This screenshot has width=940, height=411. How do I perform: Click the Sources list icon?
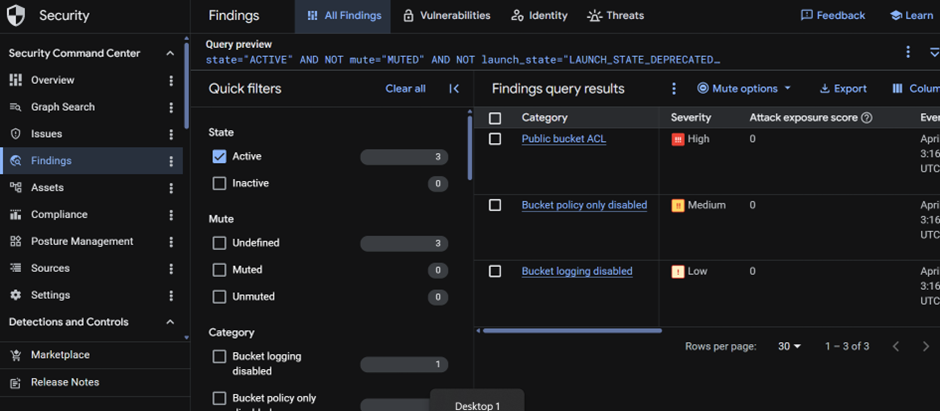pyautogui.click(x=16, y=268)
